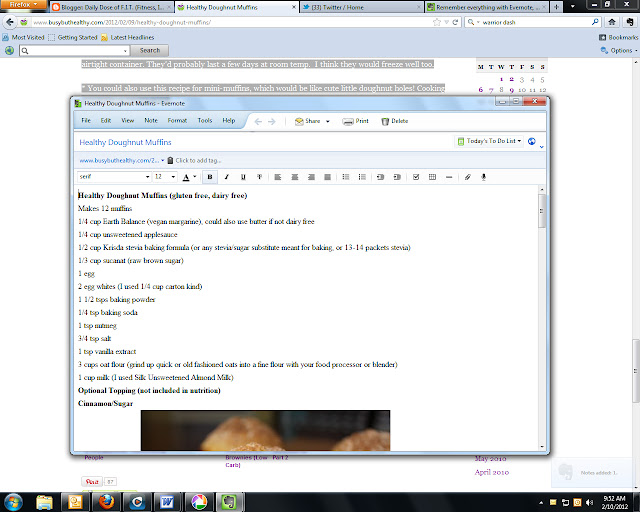Go to Firefox home page icon

[x=611, y=22]
